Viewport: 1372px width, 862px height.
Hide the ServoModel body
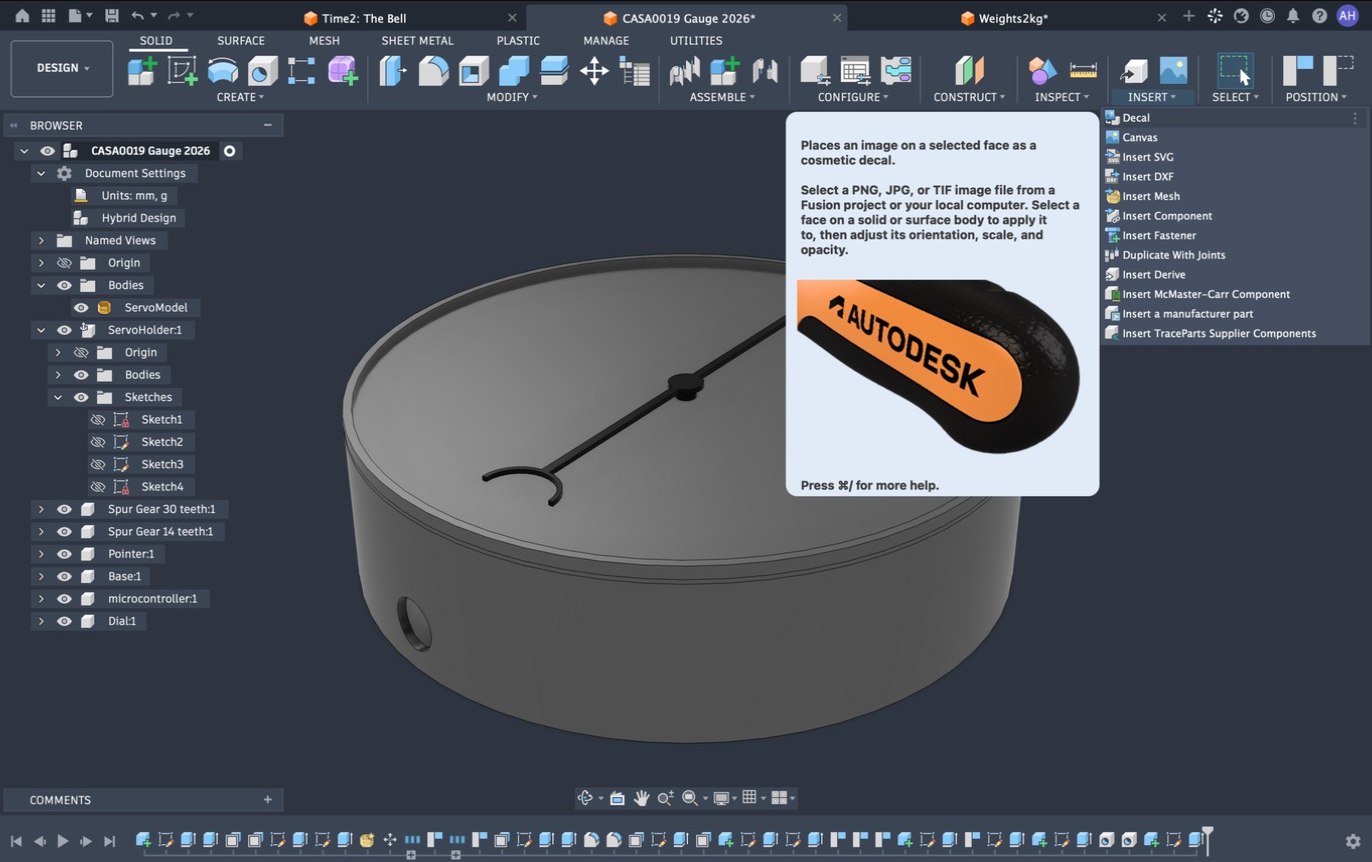pyautogui.click(x=81, y=308)
